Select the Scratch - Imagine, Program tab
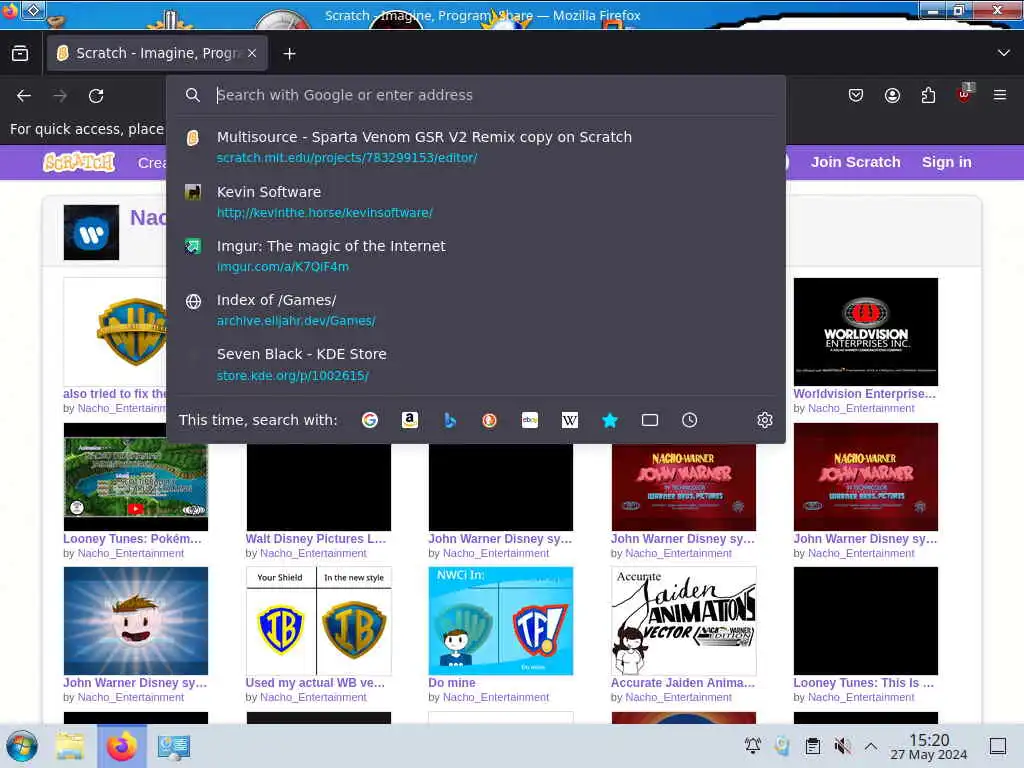Image resolution: width=1024 pixels, height=768 pixels. point(157,53)
